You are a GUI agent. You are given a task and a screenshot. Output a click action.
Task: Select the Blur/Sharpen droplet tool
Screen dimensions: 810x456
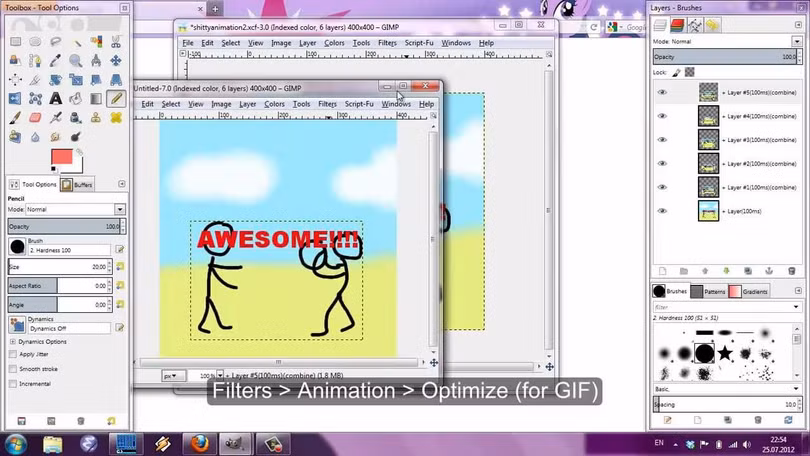[x=35, y=137]
